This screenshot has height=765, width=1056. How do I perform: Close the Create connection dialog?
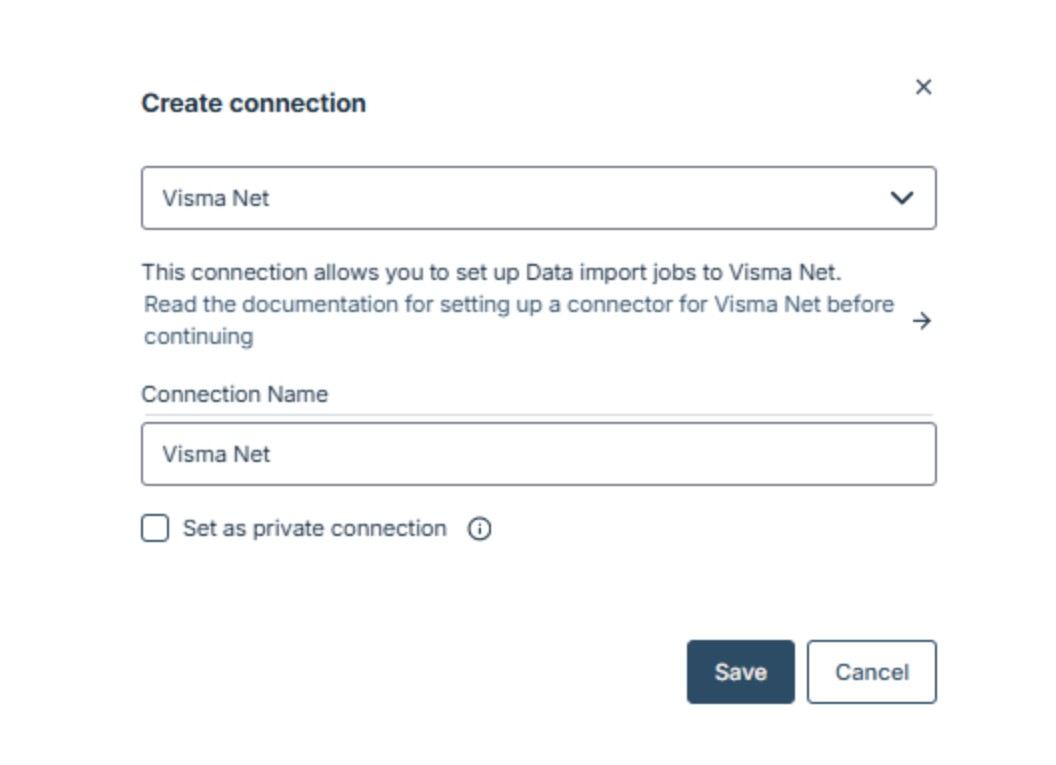tap(923, 87)
